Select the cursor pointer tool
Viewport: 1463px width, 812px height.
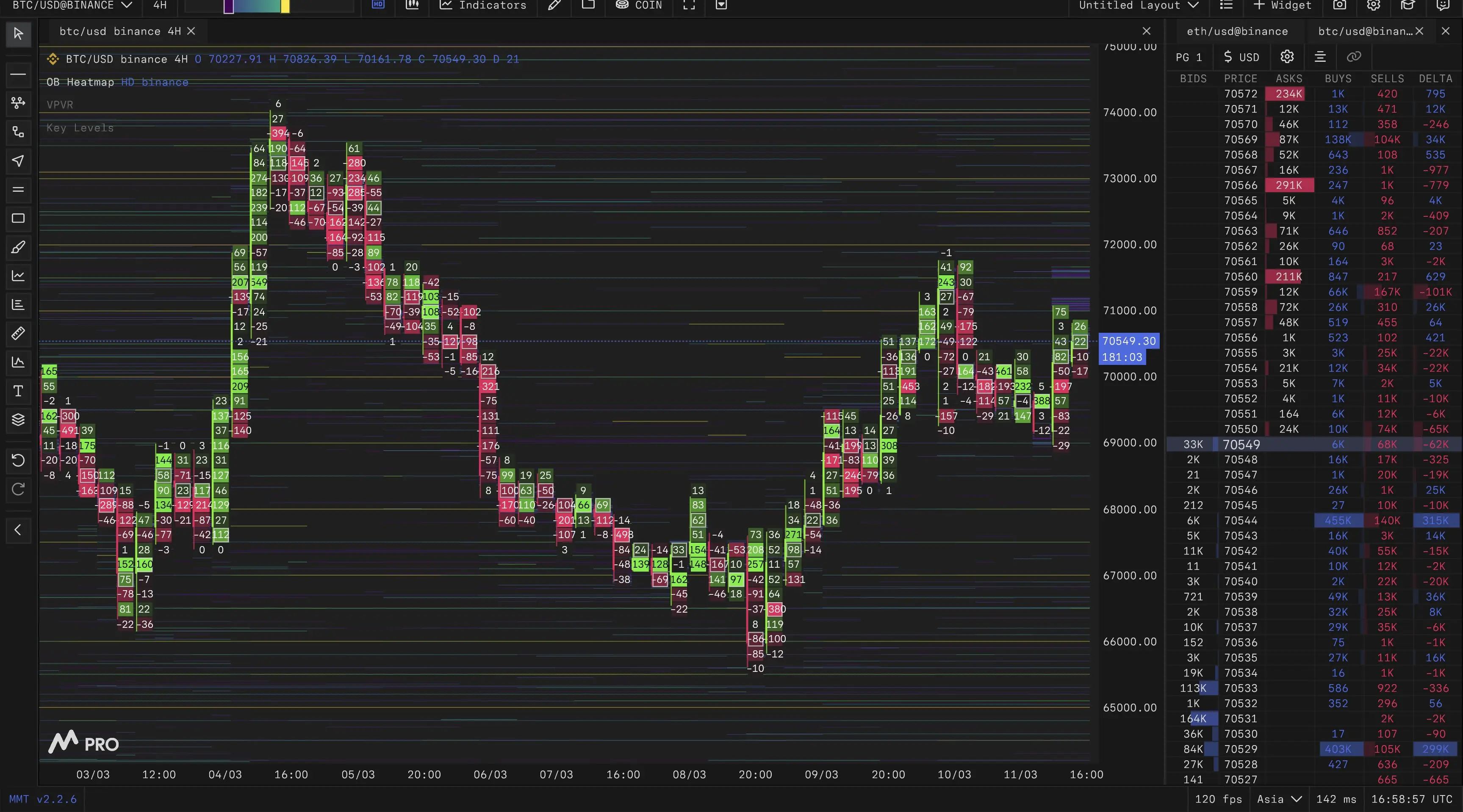coord(18,34)
